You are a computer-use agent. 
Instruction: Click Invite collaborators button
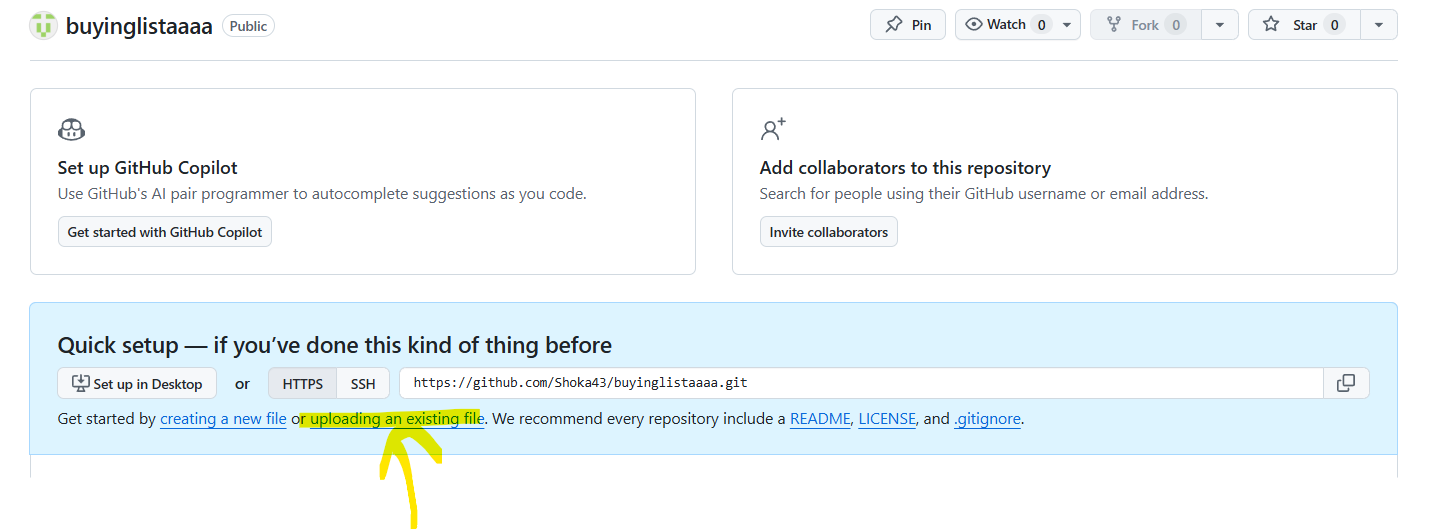click(829, 232)
